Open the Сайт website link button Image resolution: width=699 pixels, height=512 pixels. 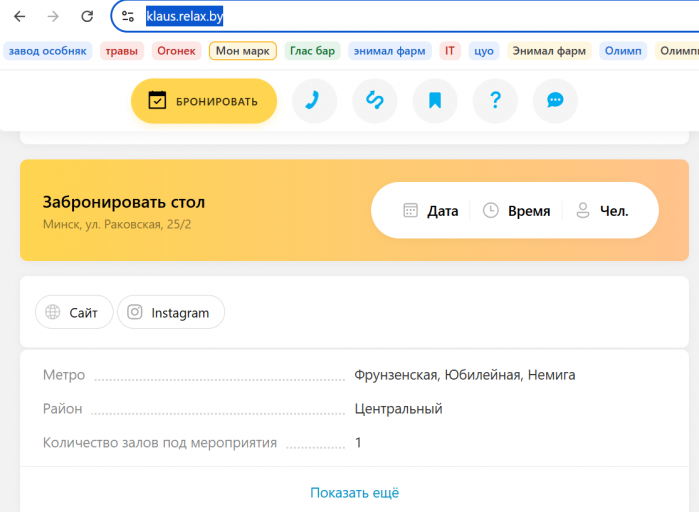coord(74,312)
